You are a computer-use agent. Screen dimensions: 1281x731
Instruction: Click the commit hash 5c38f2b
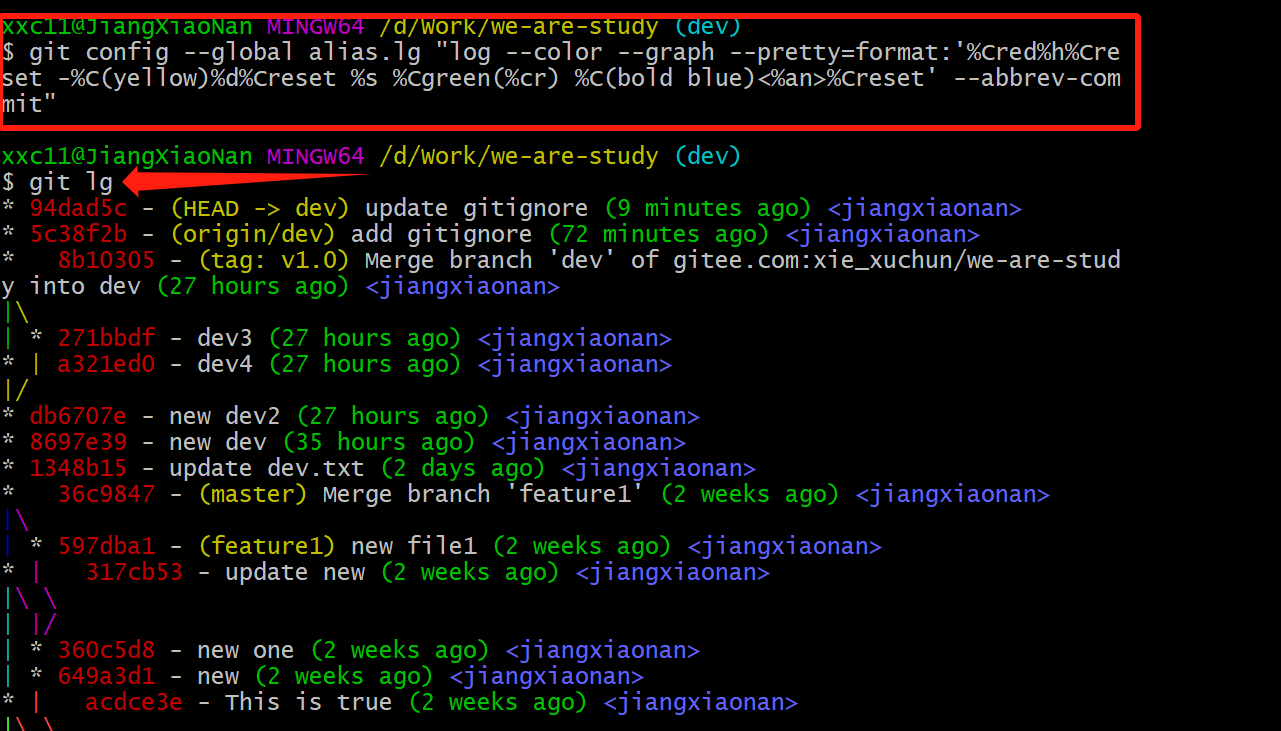78,234
